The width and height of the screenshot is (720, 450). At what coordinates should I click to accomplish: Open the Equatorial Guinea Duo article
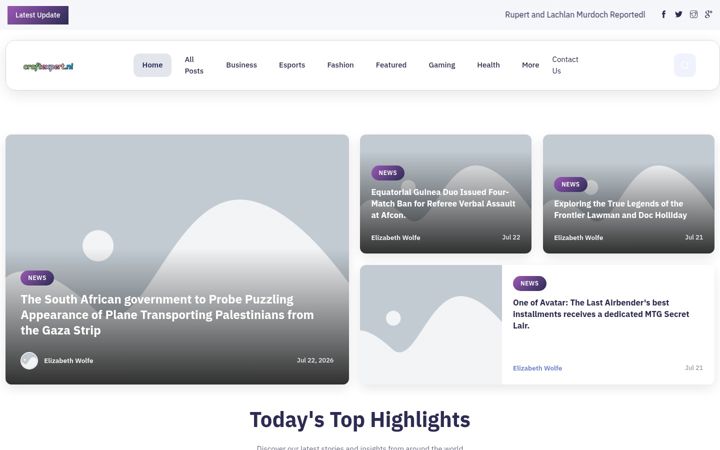tap(443, 203)
